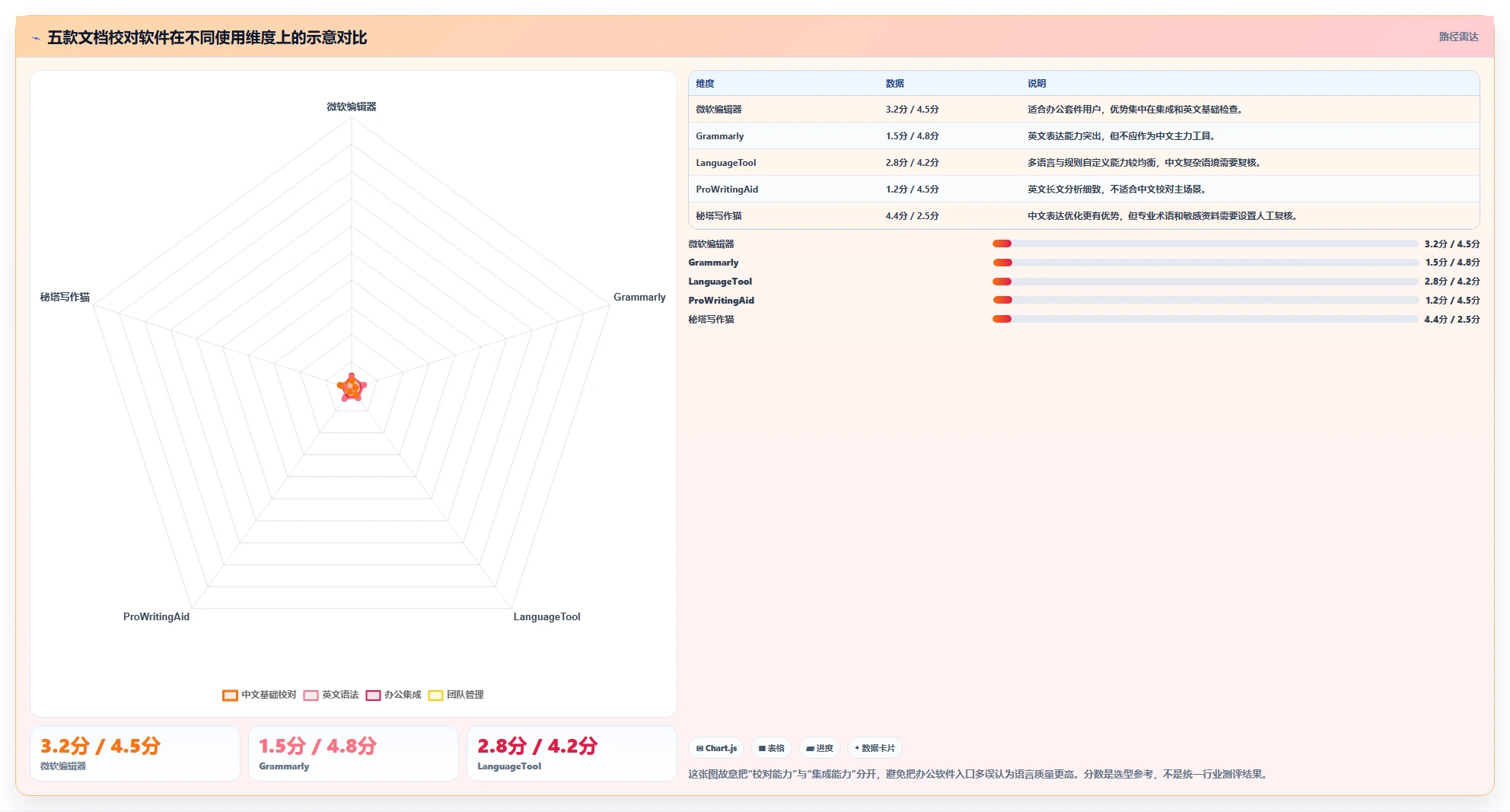The width and height of the screenshot is (1510, 812).
Task: Select the 秘塔写作猫 table row
Action: pos(1084,216)
